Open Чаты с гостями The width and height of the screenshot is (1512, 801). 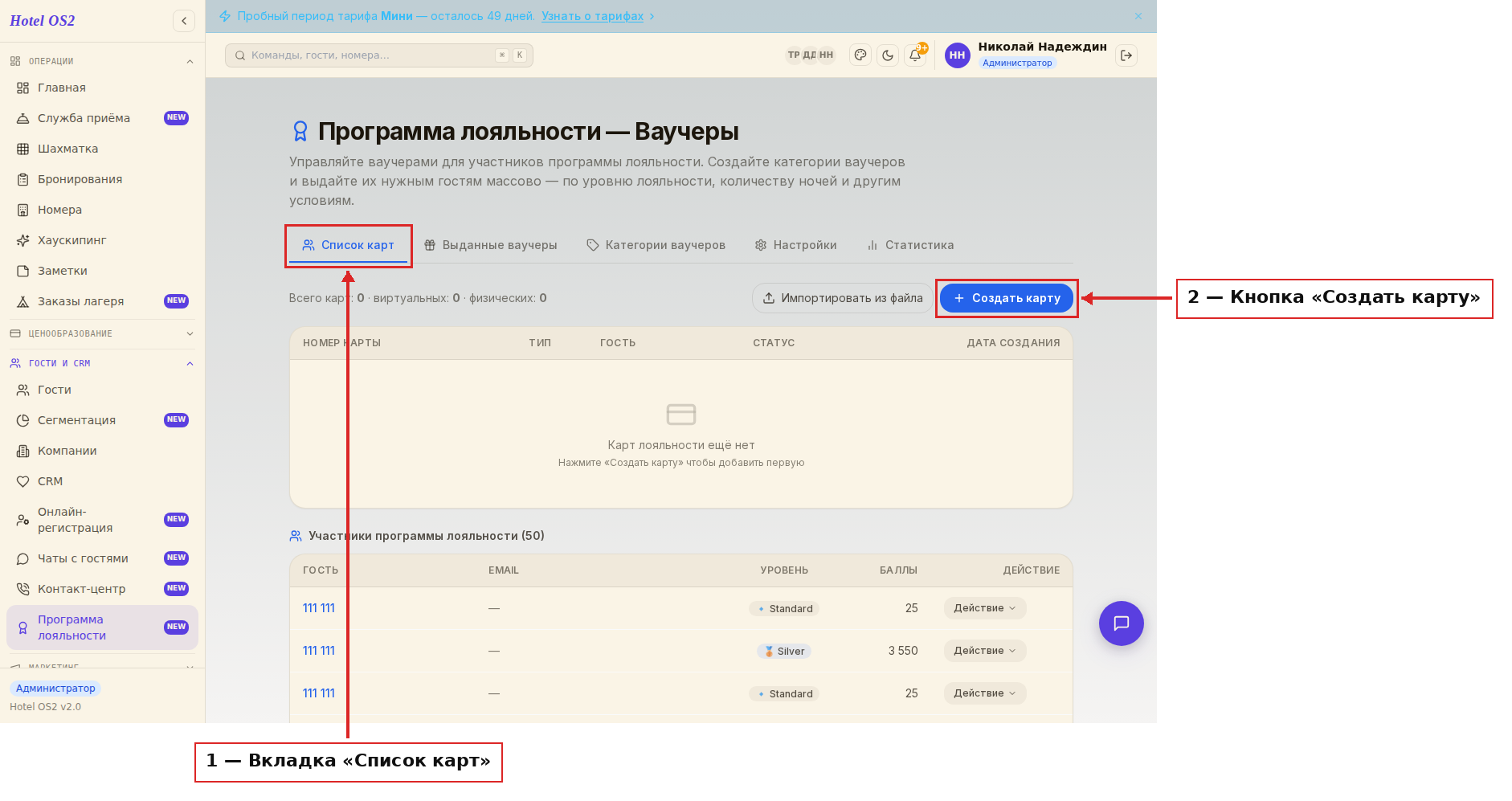(x=102, y=558)
